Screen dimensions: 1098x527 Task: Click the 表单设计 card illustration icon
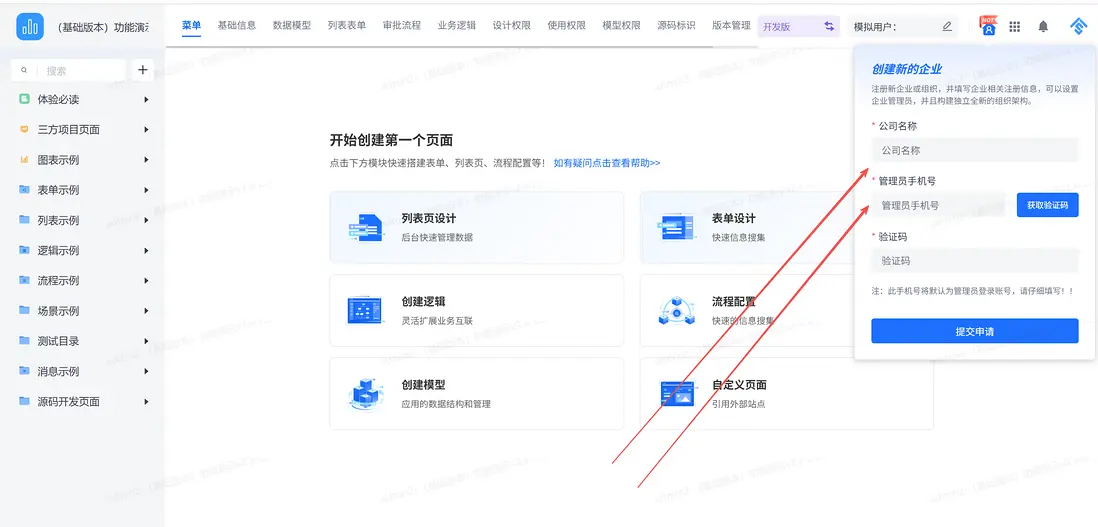(x=676, y=227)
